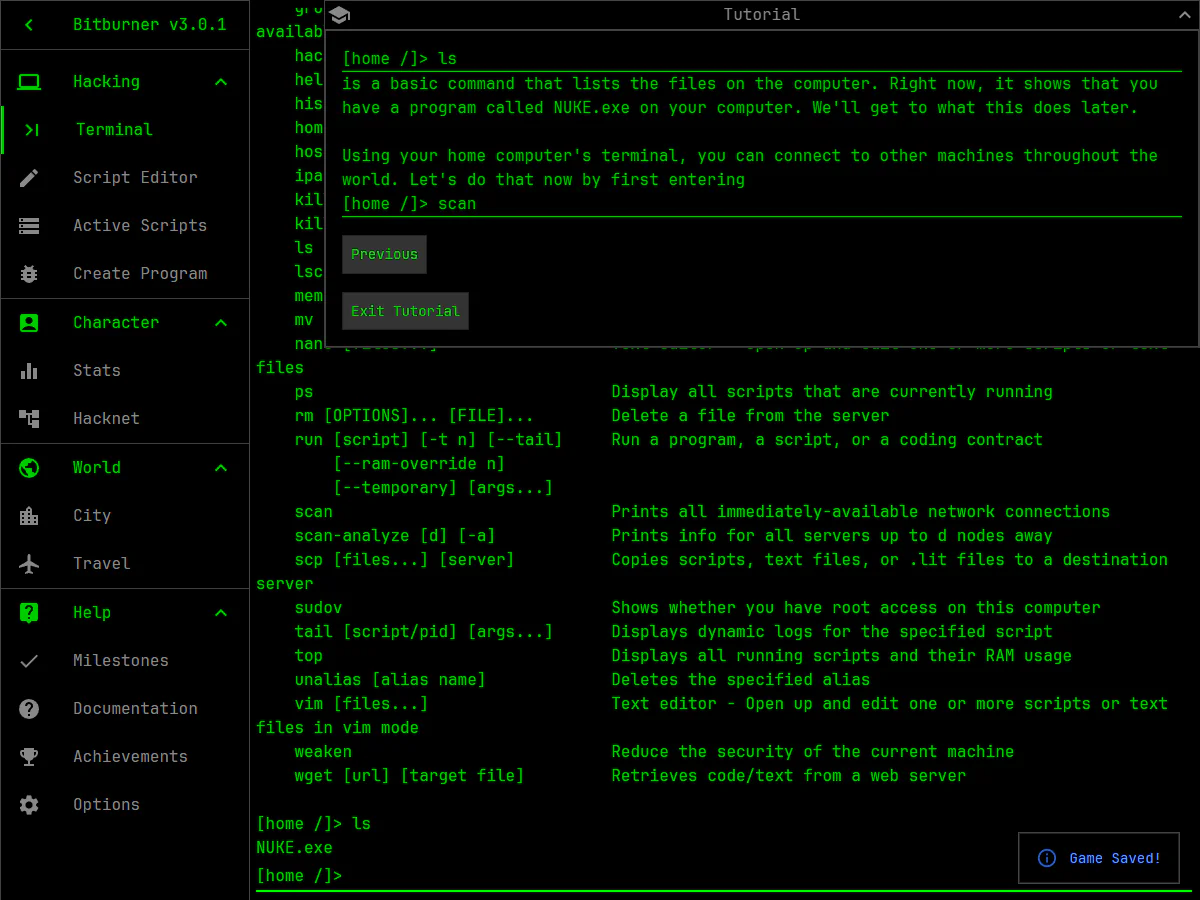Open the Terminal page
The image size is (1200, 900).
[x=125, y=130]
